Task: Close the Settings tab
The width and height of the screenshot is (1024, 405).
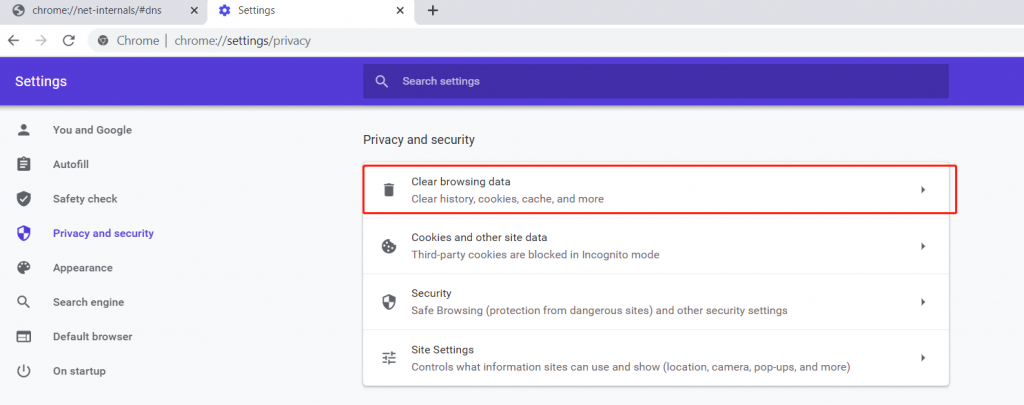Action: pyautogui.click(x=400, y=10)
